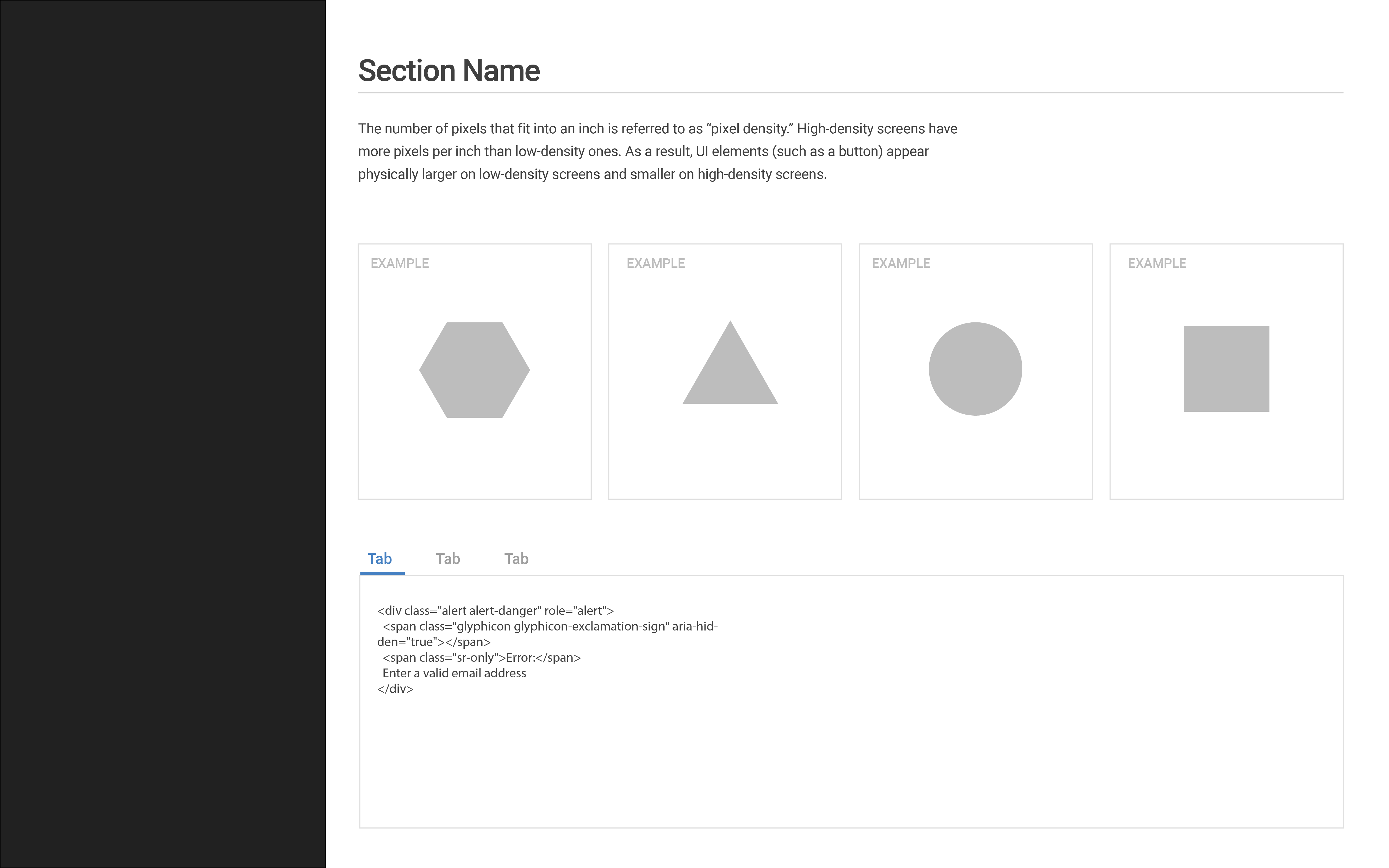
Task: Click the closing '</div>' code line
Action: [x=395, y=688]
